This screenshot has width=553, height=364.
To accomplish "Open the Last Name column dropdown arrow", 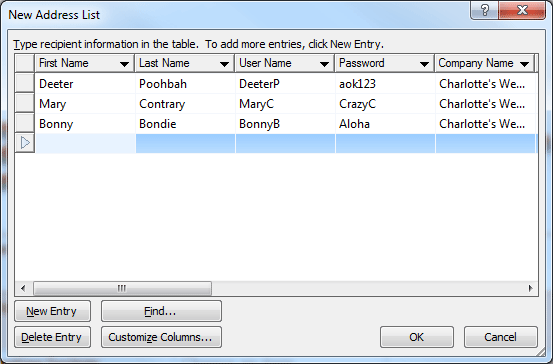I will point(224,64).
